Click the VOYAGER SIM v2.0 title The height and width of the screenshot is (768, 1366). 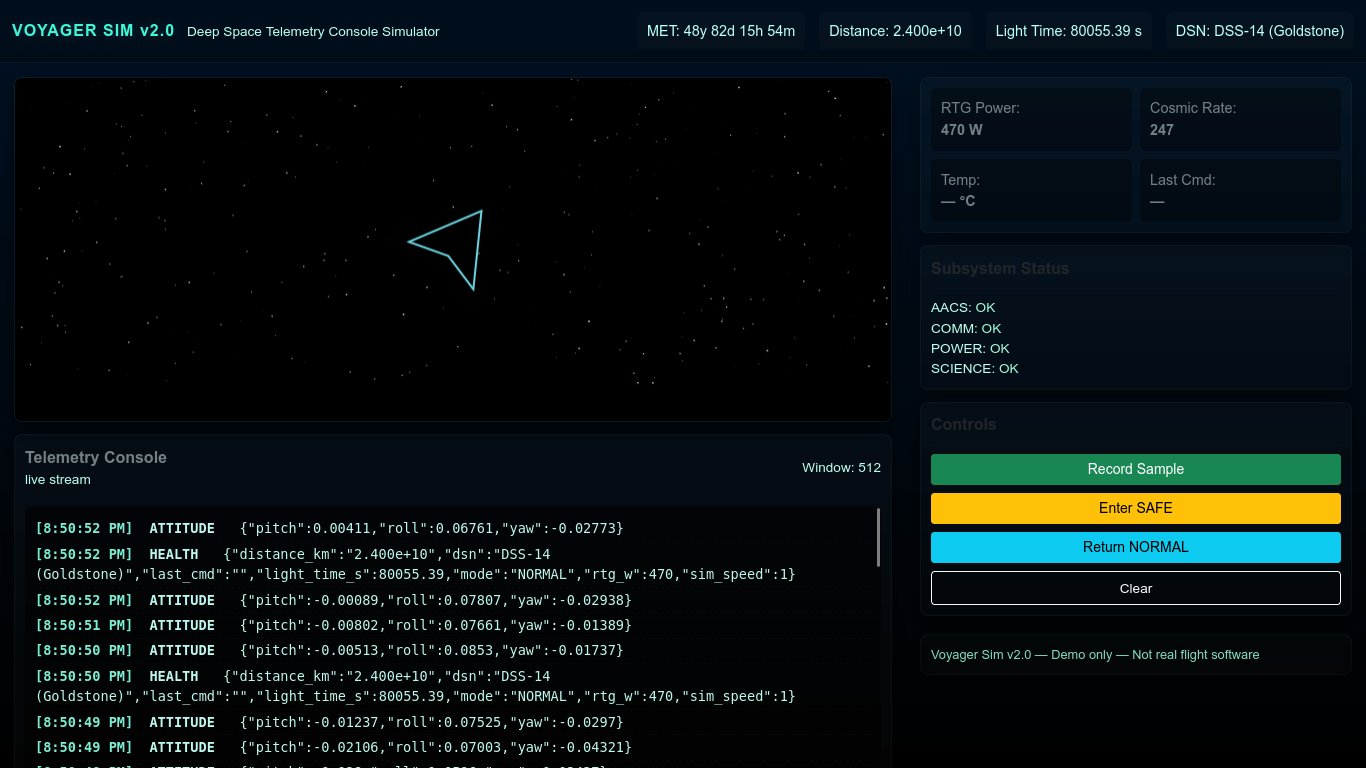93,31
